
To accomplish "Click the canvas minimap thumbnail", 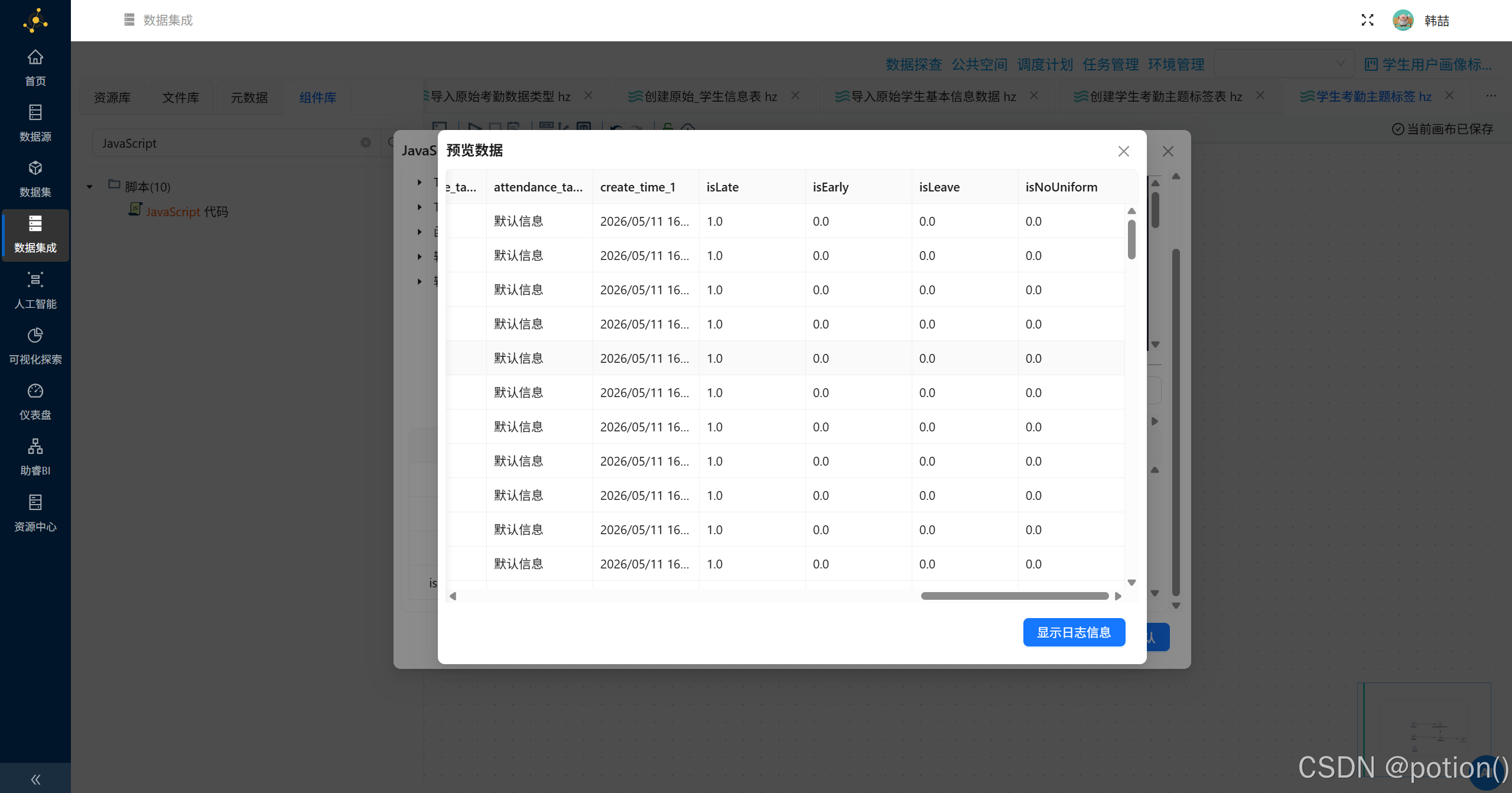I will (1424, 730).
